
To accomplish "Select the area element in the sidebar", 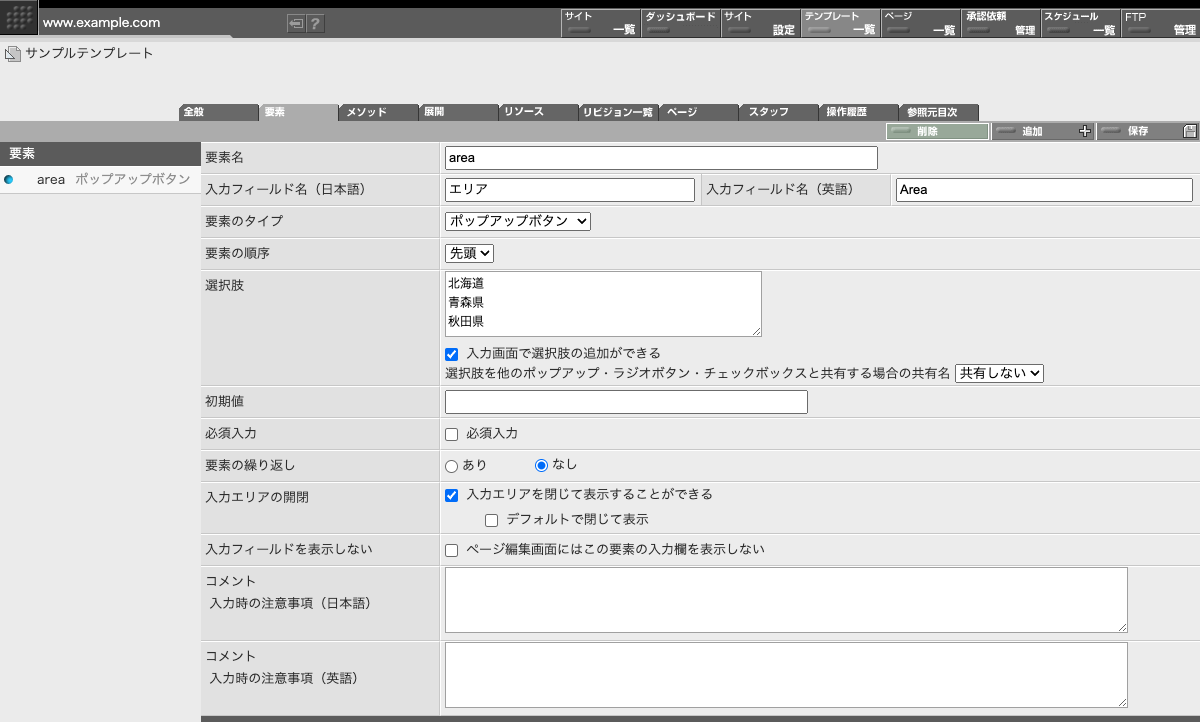I will (100, 180).
